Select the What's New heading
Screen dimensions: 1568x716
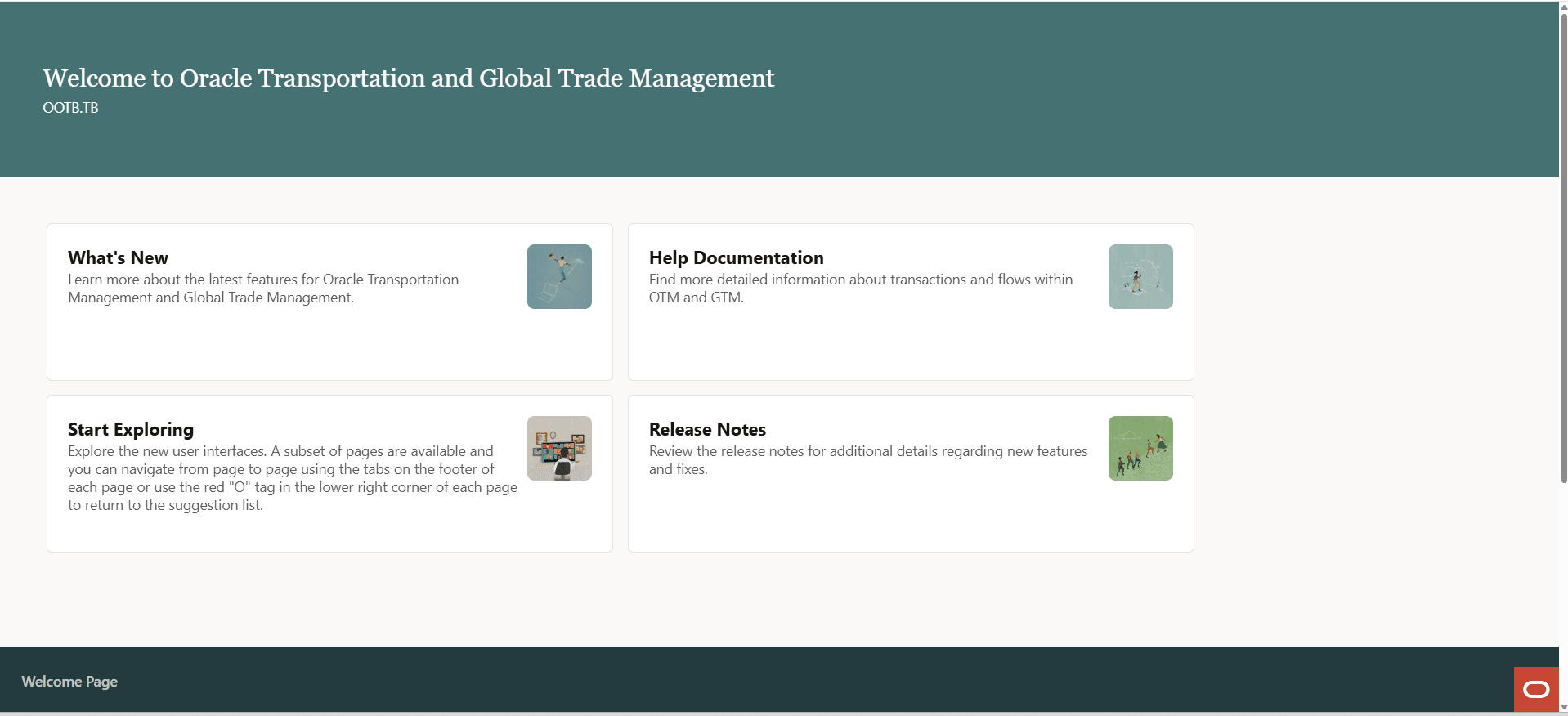point(118,257)
